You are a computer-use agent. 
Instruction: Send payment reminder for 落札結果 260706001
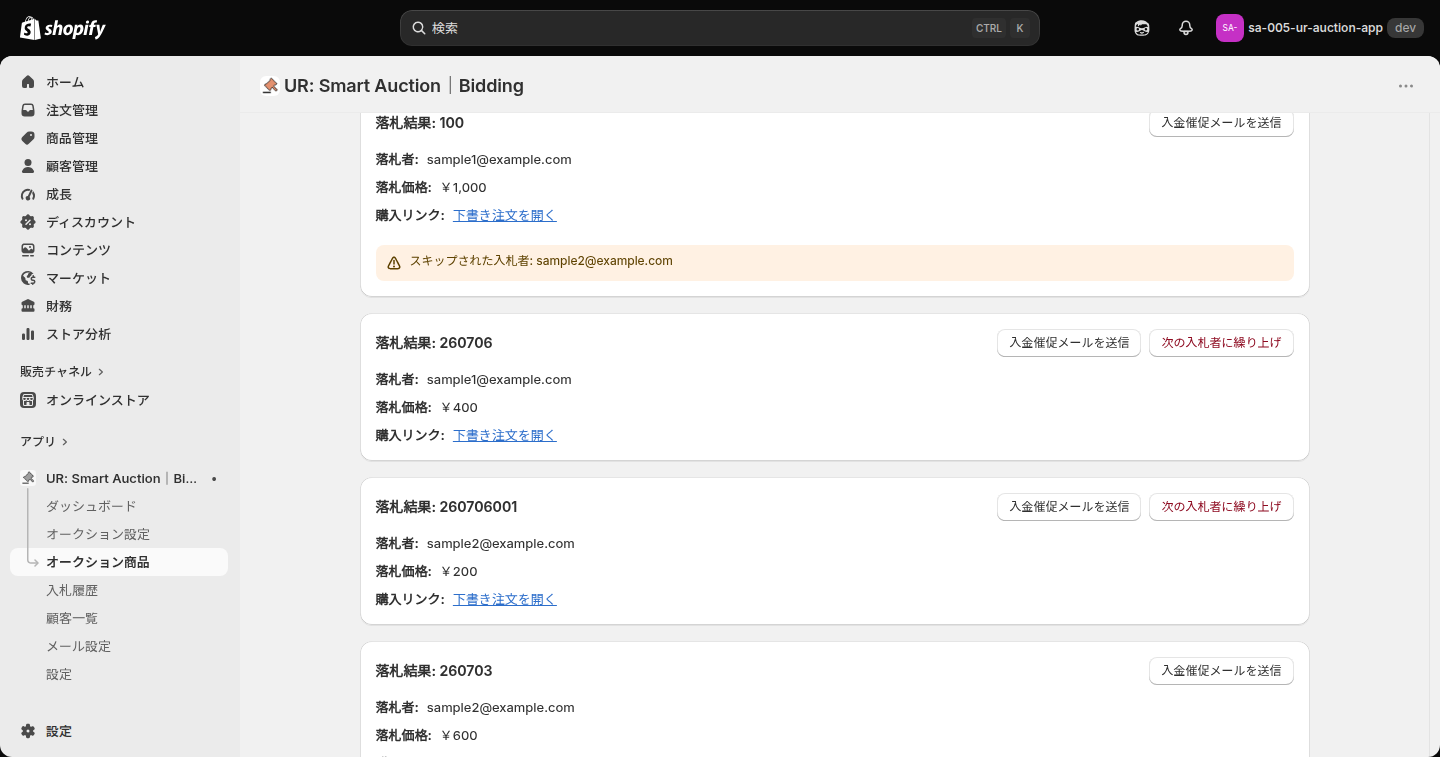tap(1069, 507)
